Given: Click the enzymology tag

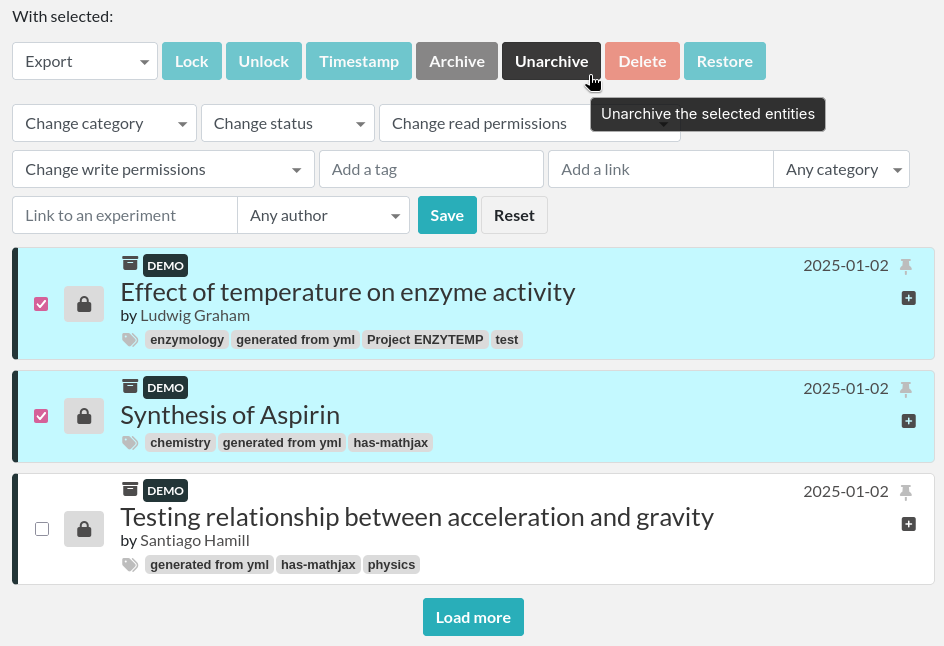Looking at the screenshot, I should pyautogui.click(x=187, y=340).
